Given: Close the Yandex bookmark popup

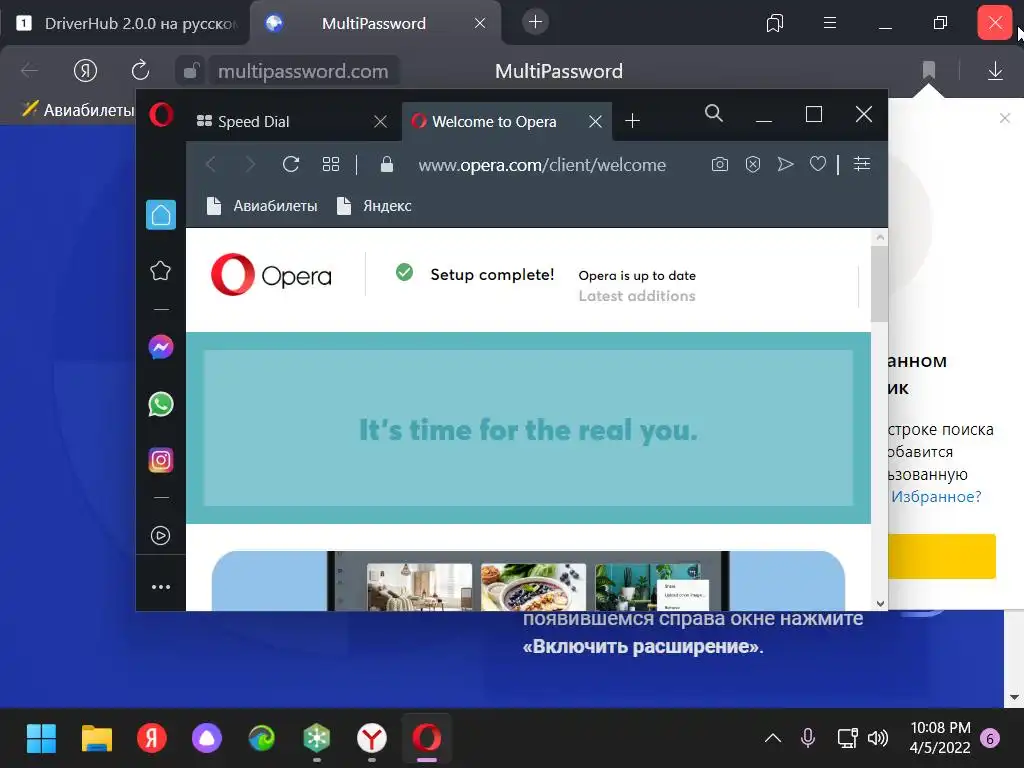Looking at the screenshot, I should coord(1004,118).
